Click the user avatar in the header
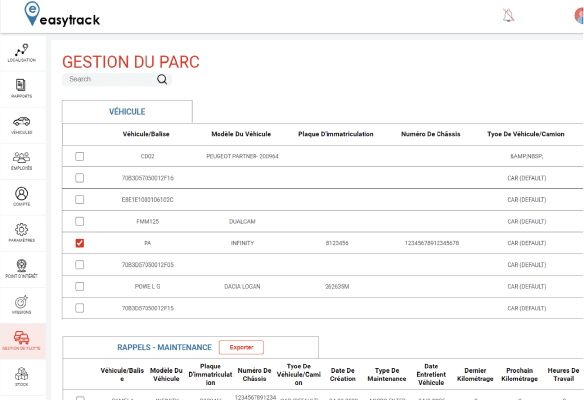The width and height of the screenshot is (584, 400). point(579,16)
